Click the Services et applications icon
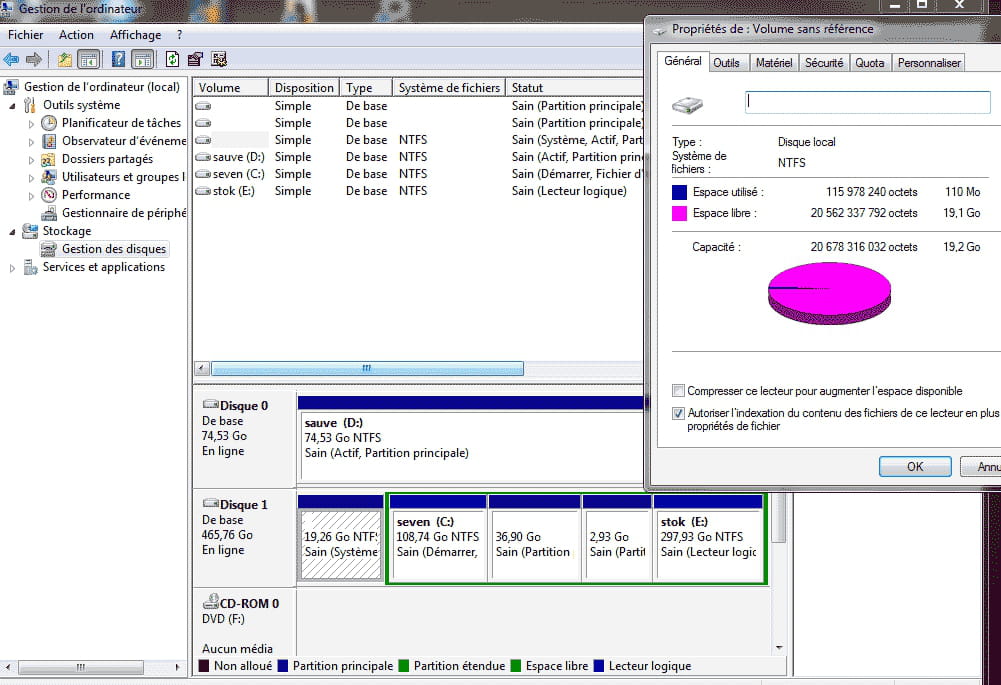This screenshot has width=1001, height=685. click(30, 267)
